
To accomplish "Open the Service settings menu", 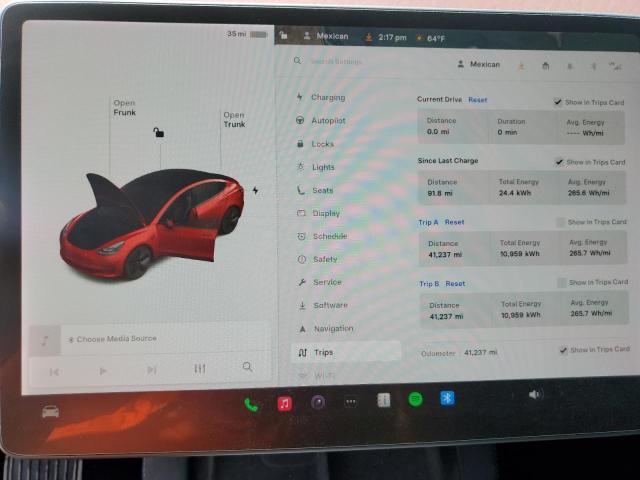I will (x=320, y=282).
